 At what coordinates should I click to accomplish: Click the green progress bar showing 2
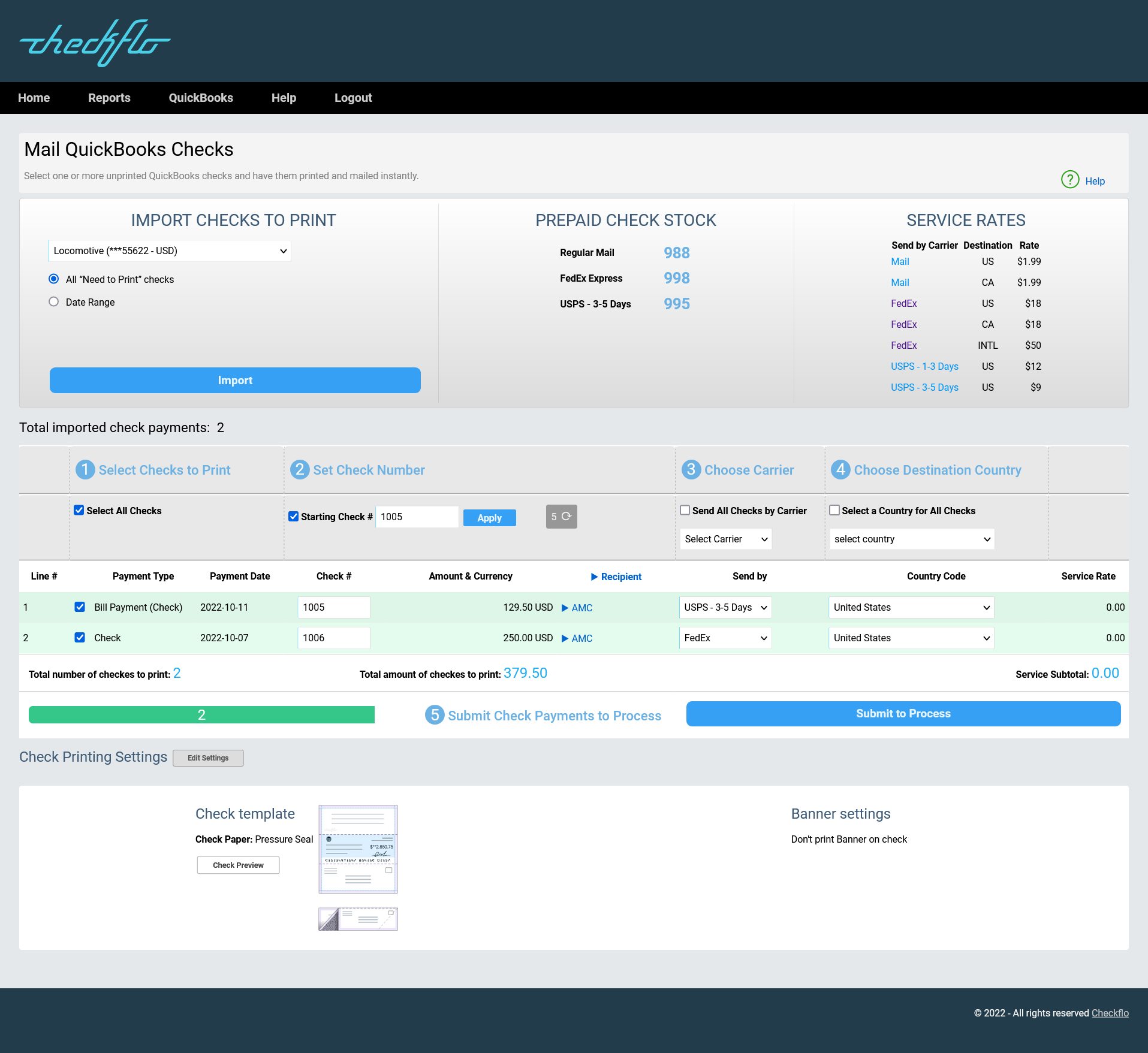pyautogui.click(x=201, y=714)
